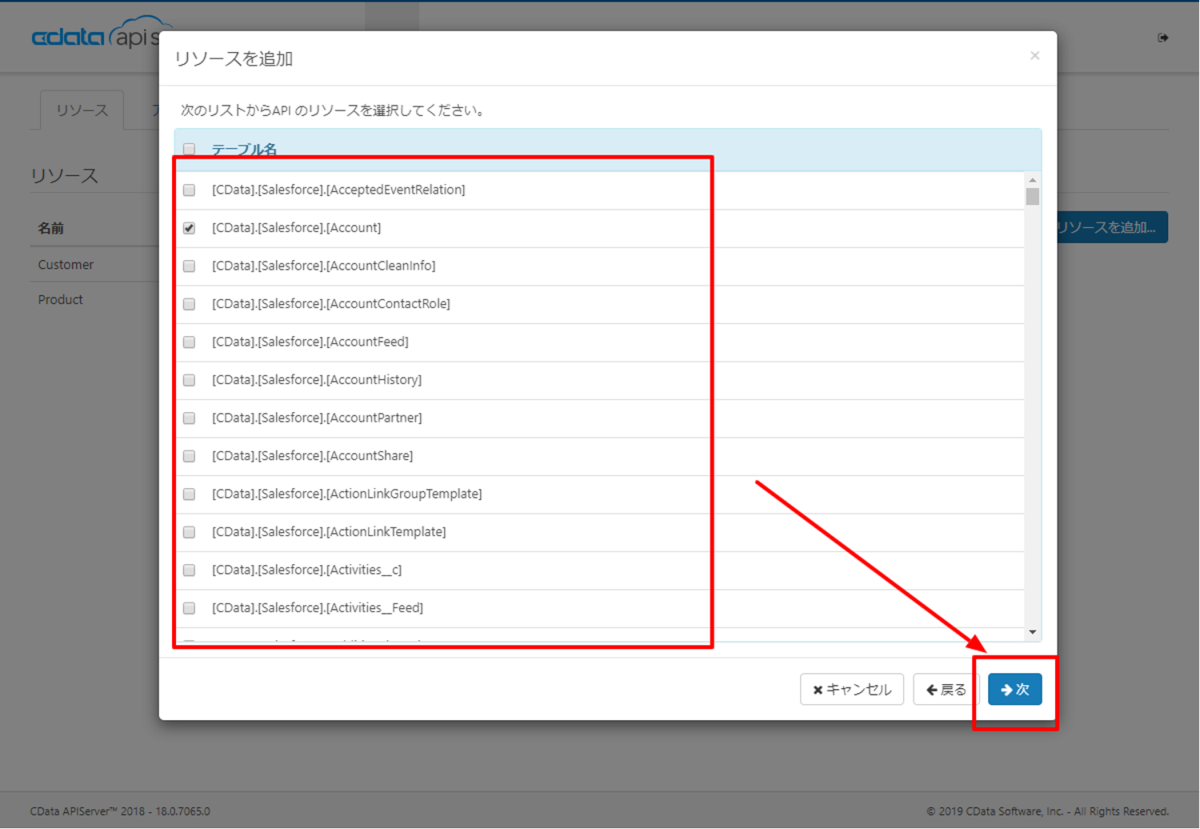
Task: Click the テーブル名 column header
Action: coord(244,149)
